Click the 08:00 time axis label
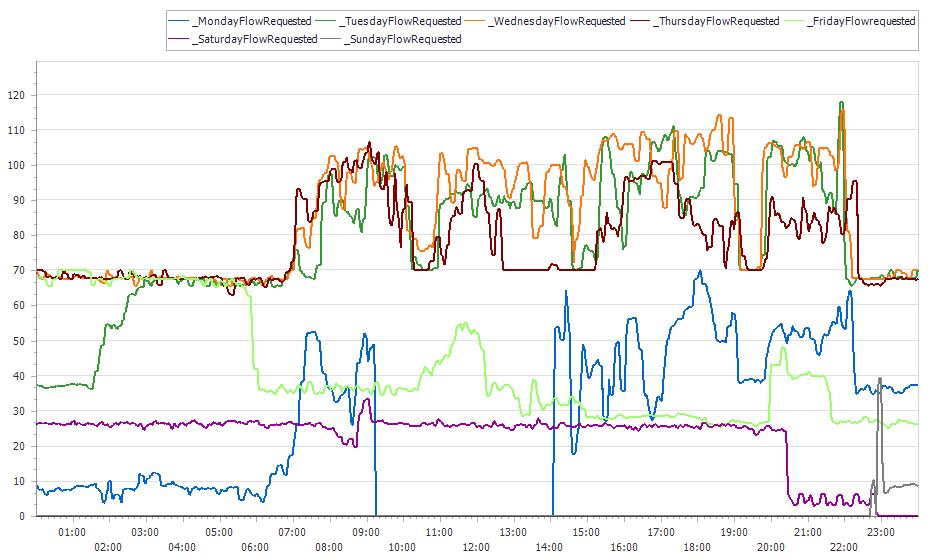This screenshot has width=928, height=559. click(329, 547)
